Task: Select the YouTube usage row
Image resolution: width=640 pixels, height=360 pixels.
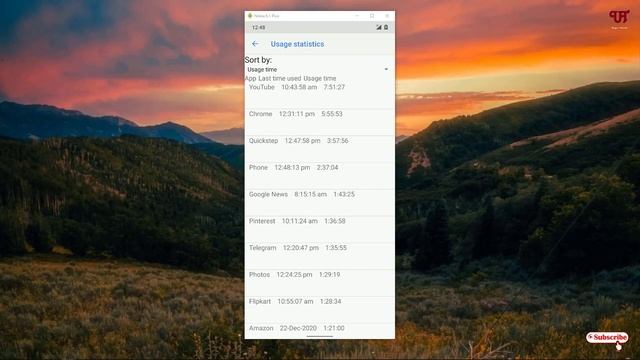Action: pyautogui.click(x=319, y=96)
